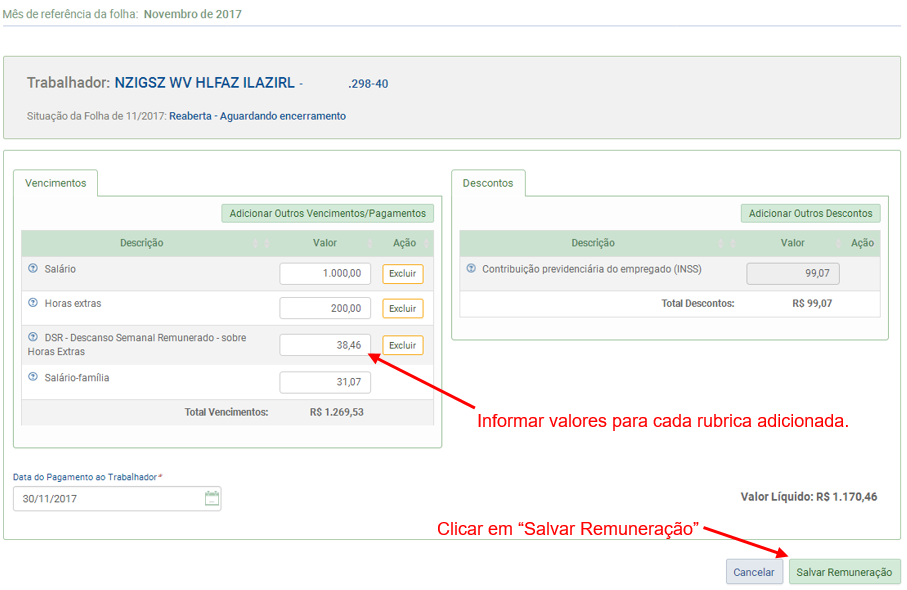
Task: Focus the Horas extras value field 200,00
Action: coord(325,308)
